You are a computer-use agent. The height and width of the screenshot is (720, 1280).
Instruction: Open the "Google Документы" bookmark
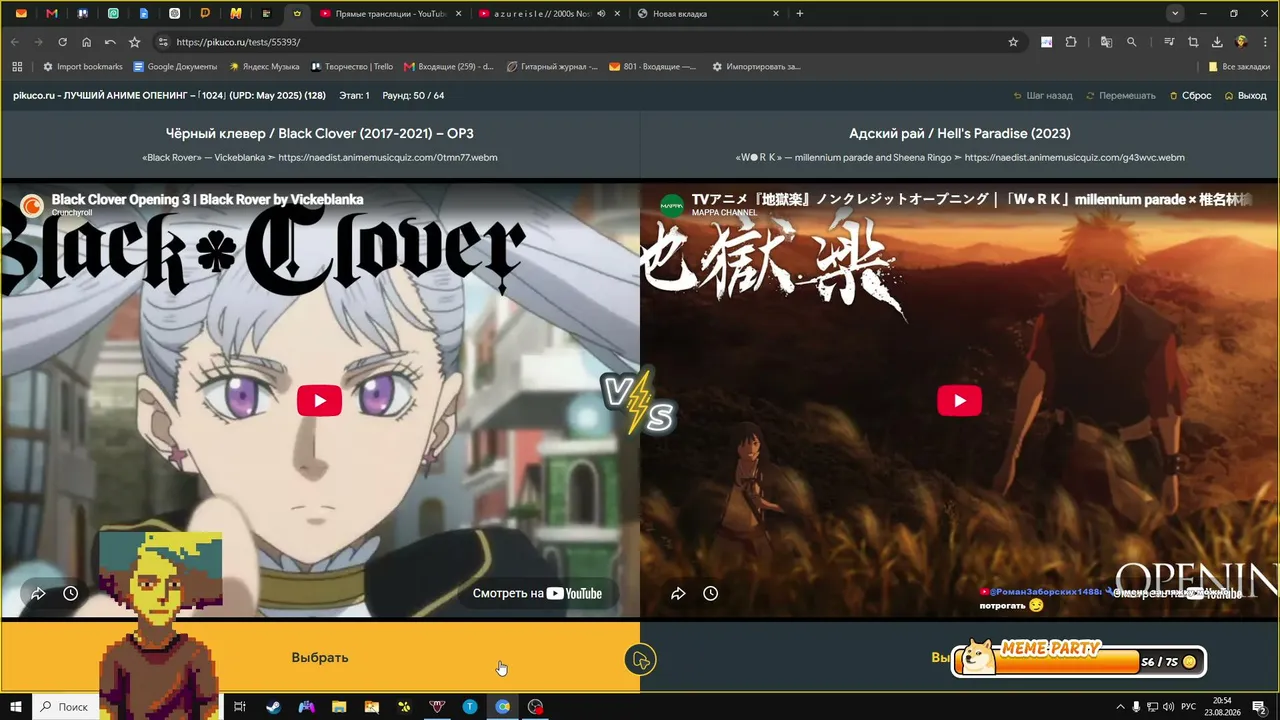coord(175,67)
